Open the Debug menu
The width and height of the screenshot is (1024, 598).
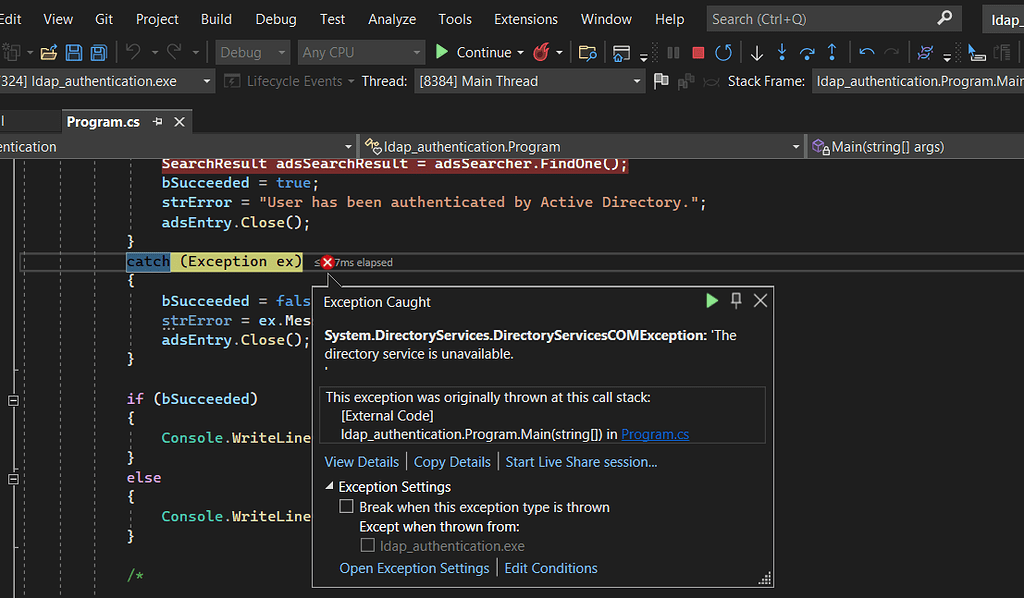(275, 18)
